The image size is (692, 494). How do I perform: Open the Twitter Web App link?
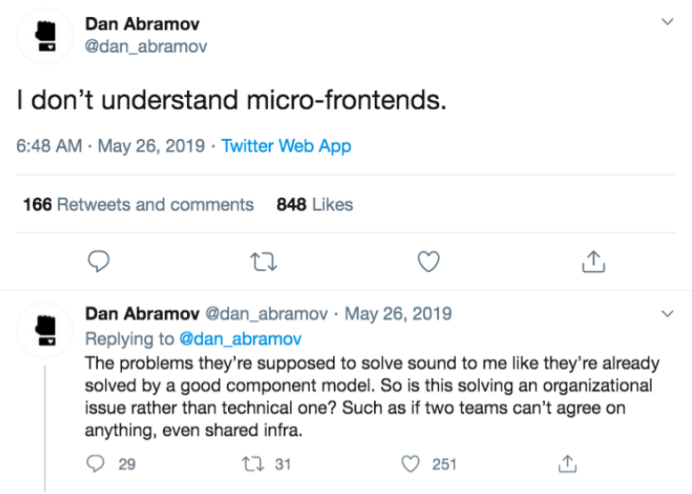286,146
